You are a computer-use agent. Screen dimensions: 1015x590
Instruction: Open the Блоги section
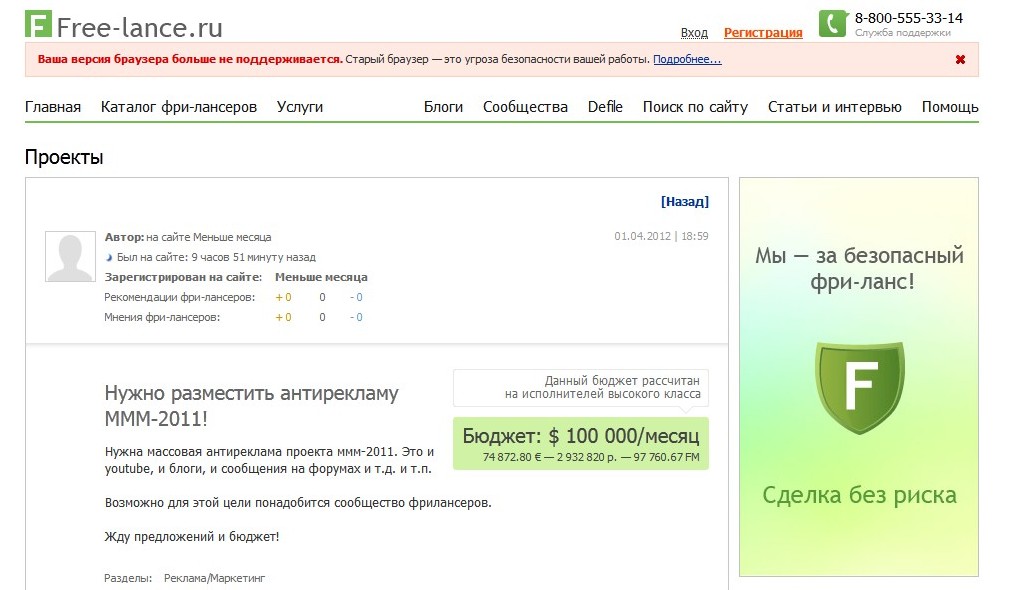[443, 107]
